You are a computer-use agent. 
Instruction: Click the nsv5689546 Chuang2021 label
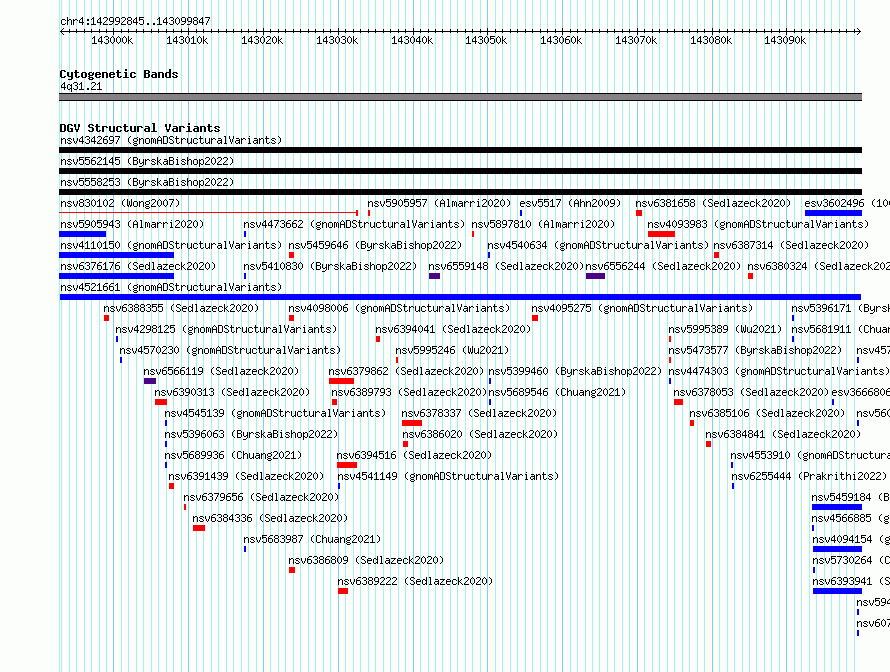(x=557, y=392)
